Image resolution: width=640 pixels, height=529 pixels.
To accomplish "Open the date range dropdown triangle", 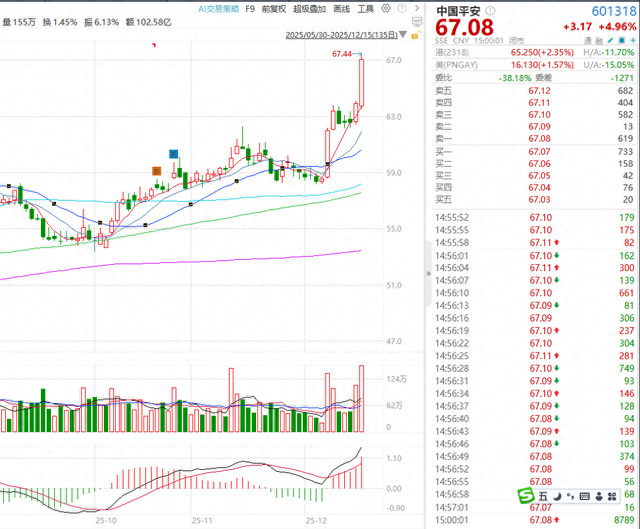I will [x=403, y=35].
